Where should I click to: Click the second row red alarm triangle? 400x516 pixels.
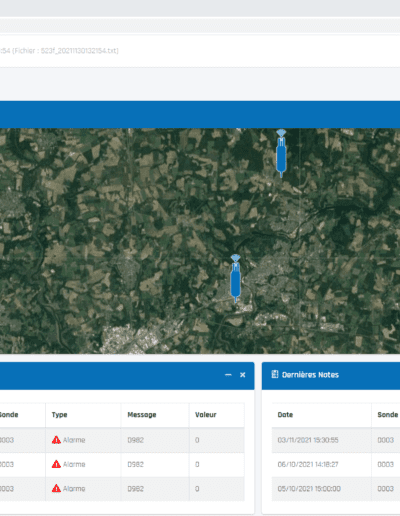click(56, 464)
